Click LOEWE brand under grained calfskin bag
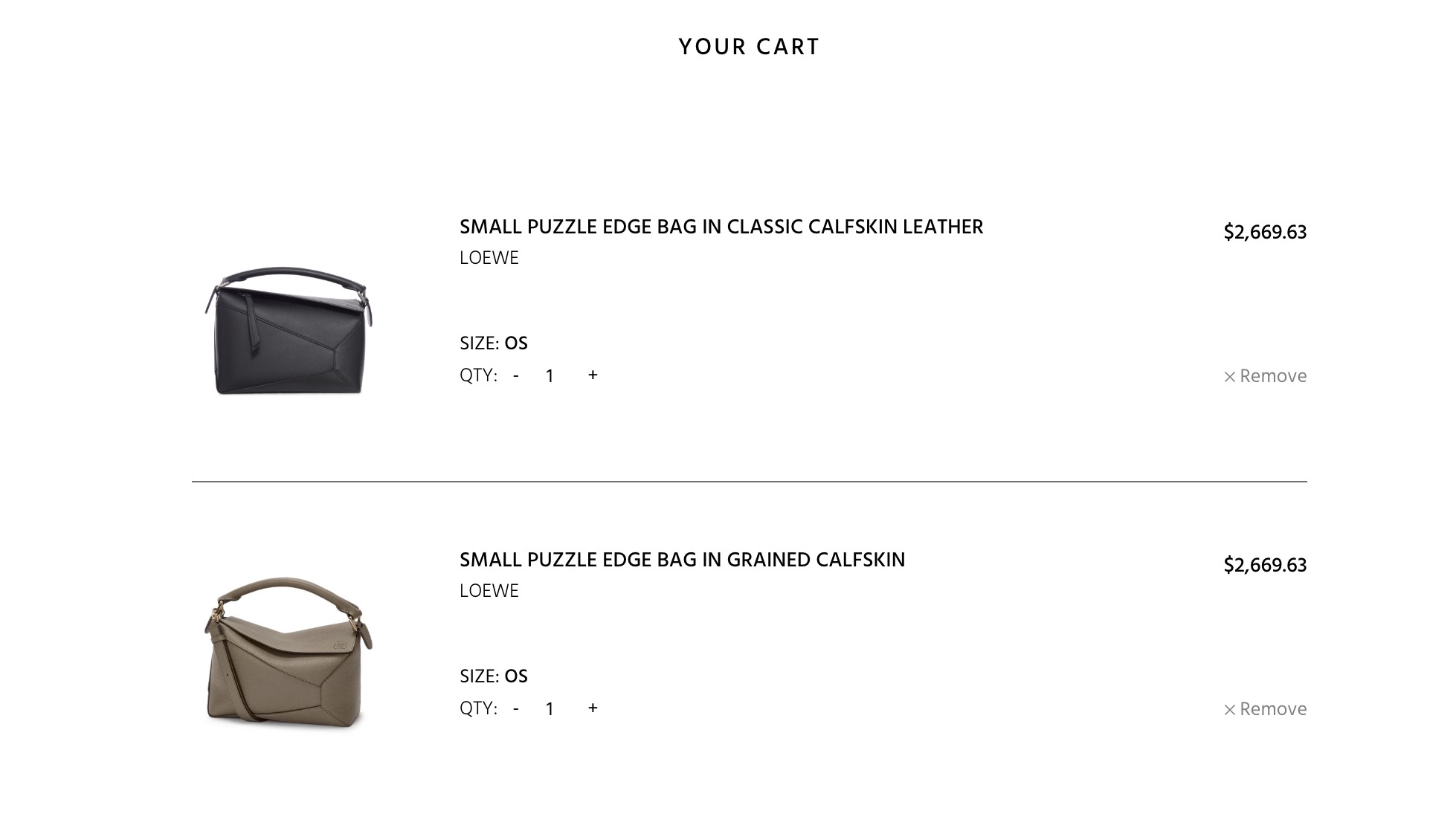 pyautogui.click(x=489, y=590)
